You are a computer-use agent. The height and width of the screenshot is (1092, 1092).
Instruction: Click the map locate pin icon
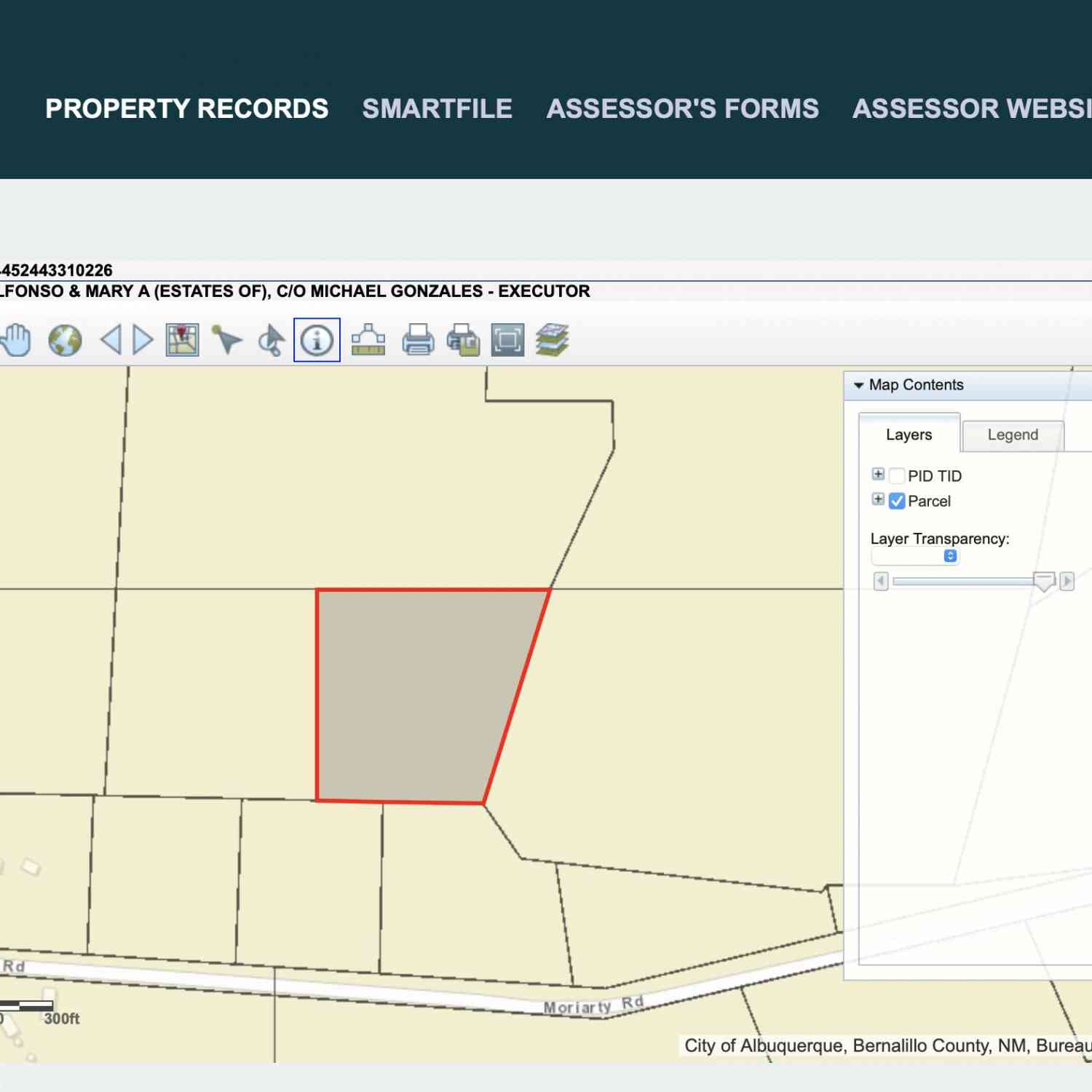(182, 340)
